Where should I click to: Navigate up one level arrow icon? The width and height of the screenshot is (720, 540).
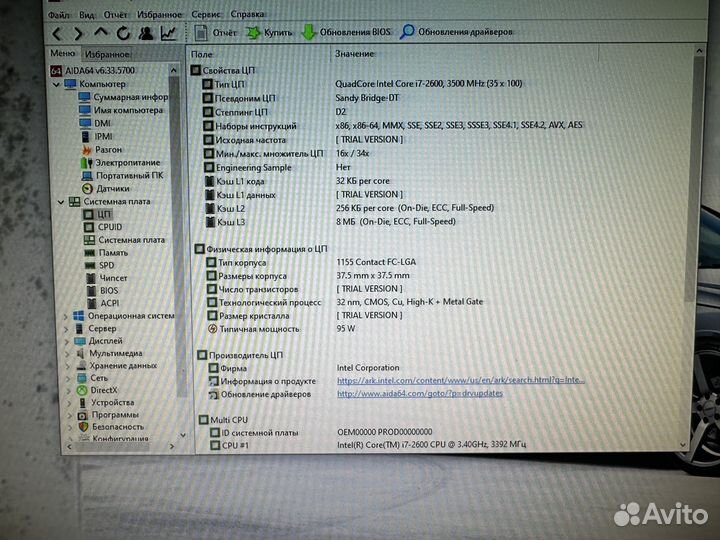pos(101,33)
